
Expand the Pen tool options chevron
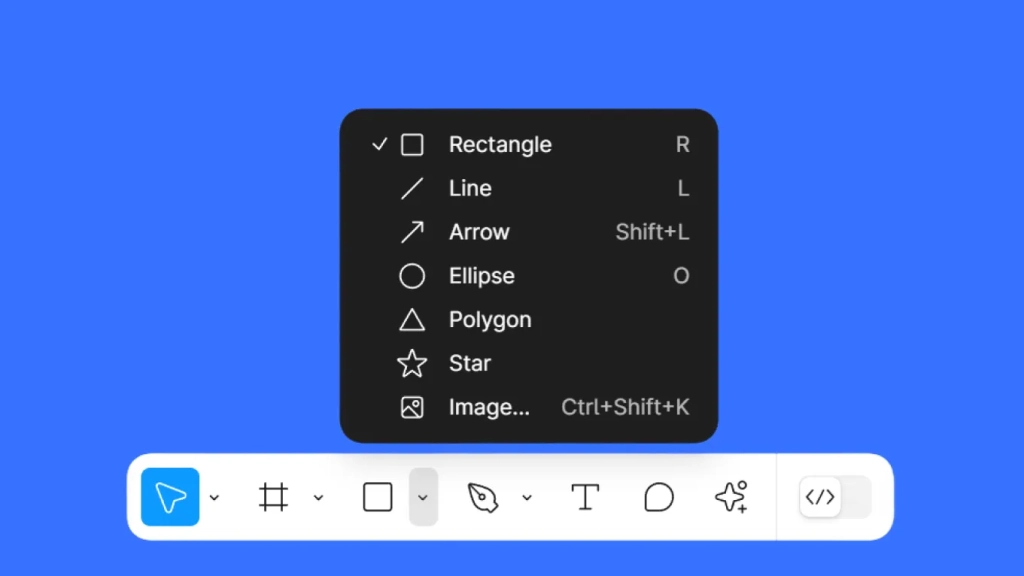tap(527, 498)
